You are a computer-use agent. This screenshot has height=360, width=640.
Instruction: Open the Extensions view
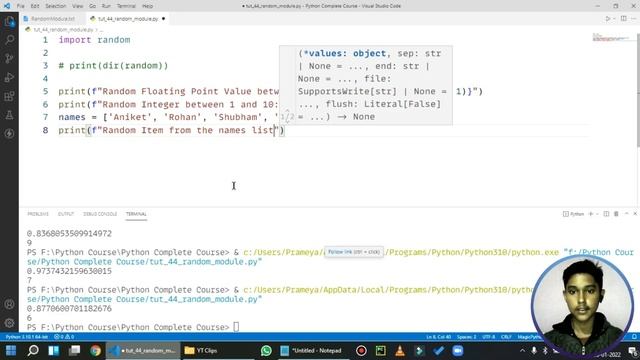point(9,96)
